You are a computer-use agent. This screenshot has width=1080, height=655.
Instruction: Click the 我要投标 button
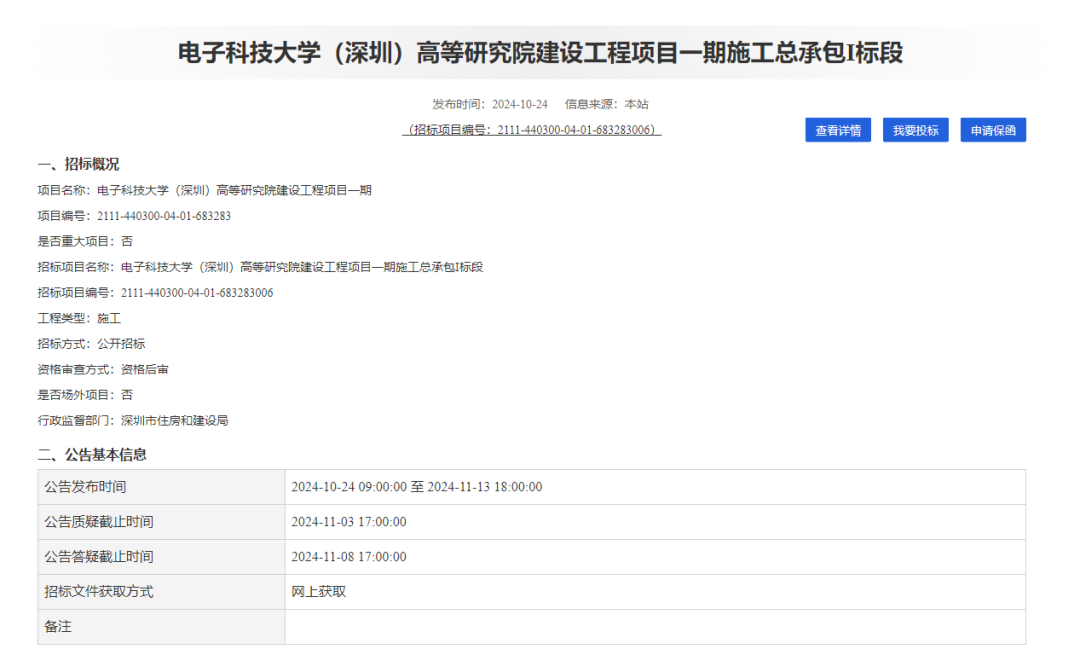click(915, 130)
